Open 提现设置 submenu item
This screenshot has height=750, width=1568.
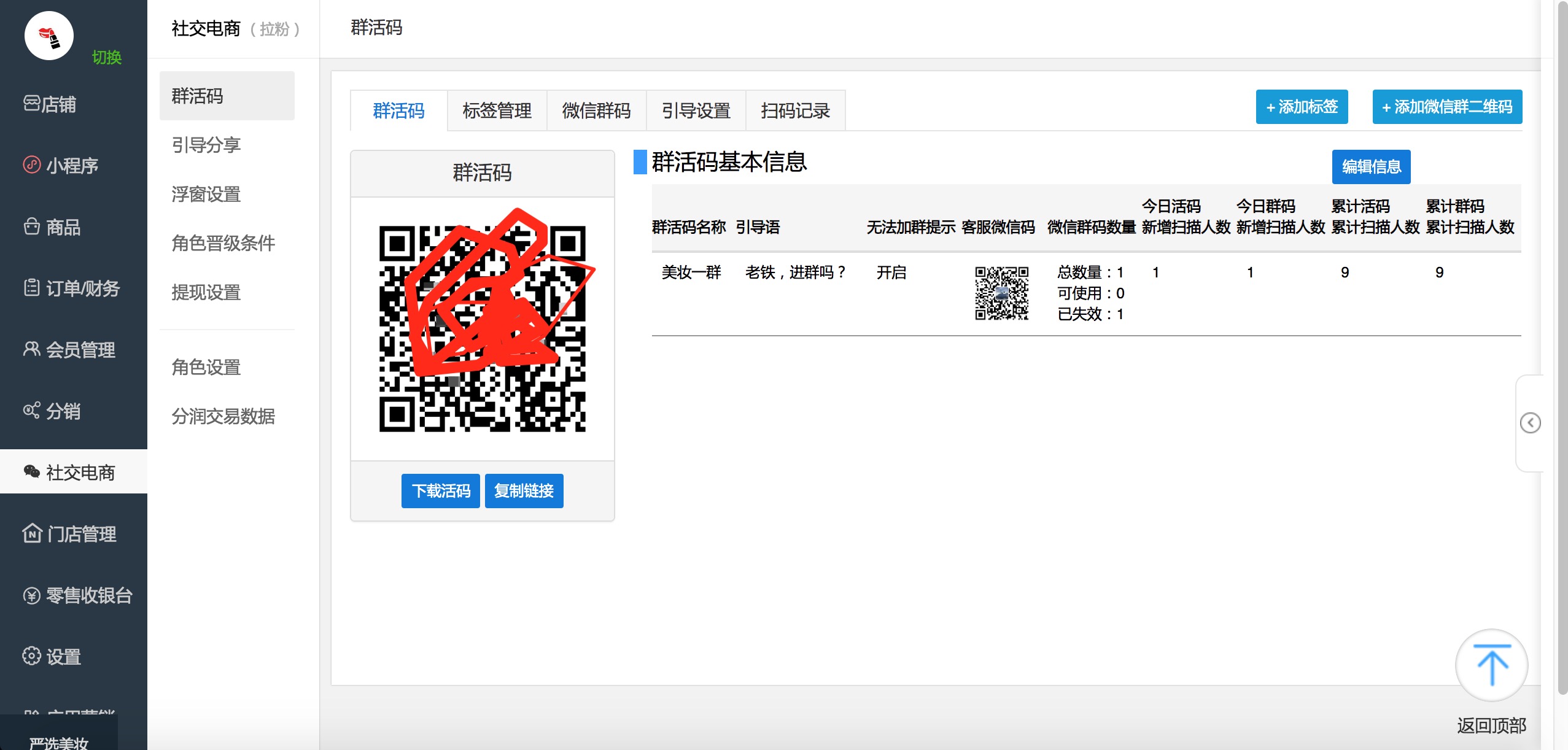tap(206, 292)
